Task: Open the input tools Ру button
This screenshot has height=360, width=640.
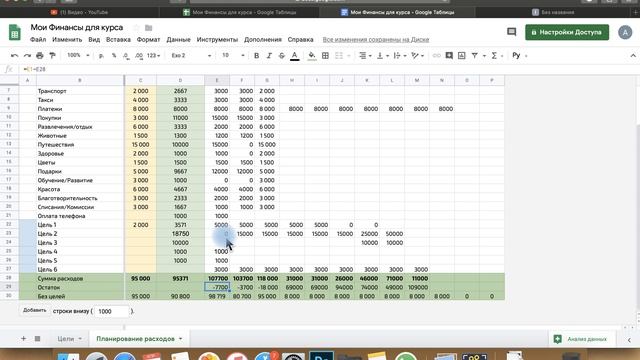Action: tap(516, 56)
